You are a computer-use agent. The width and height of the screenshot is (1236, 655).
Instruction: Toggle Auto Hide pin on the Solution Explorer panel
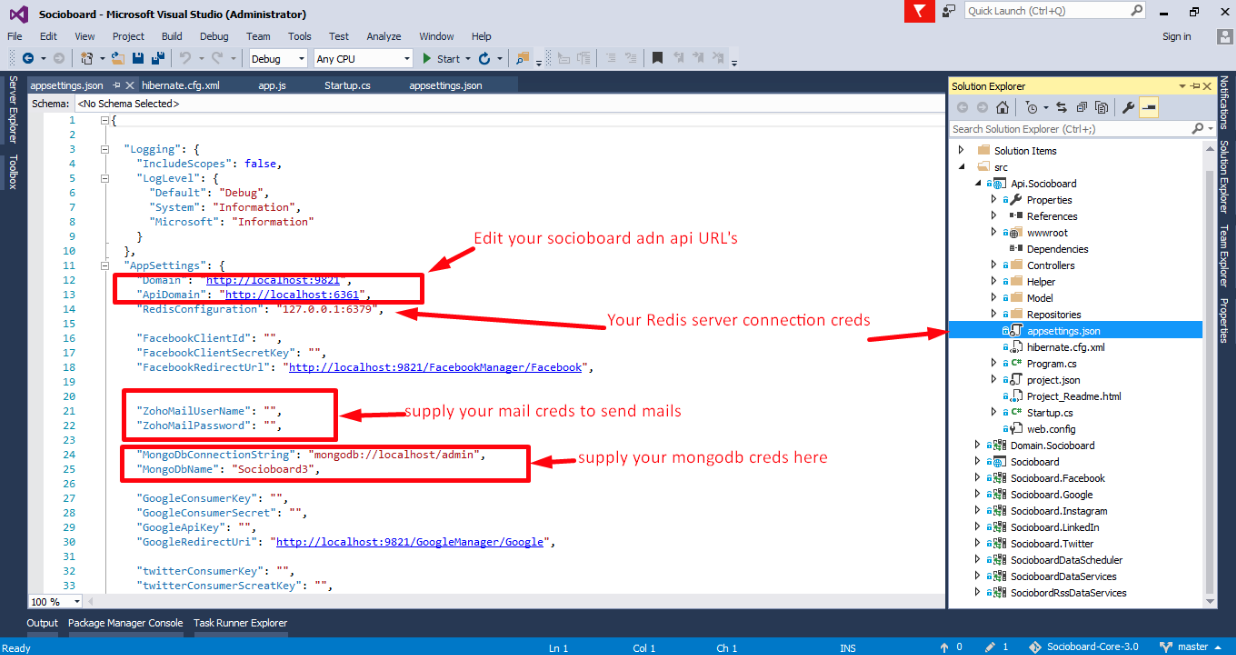pos(1195,86)
